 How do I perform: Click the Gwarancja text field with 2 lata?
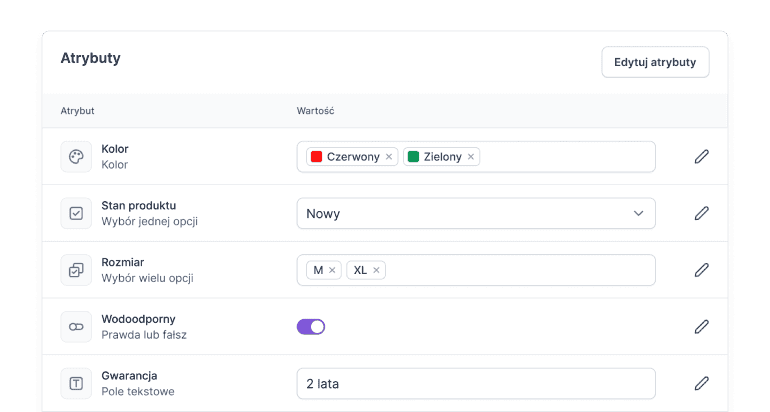click(x=475, y=383)
